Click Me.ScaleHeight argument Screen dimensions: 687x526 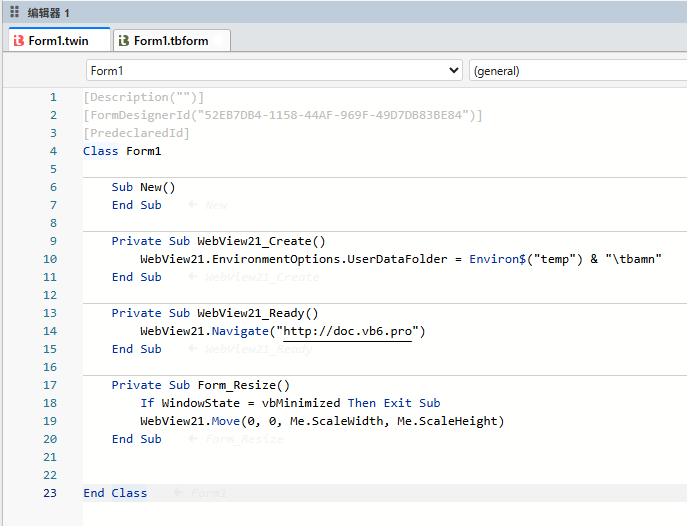447,421
